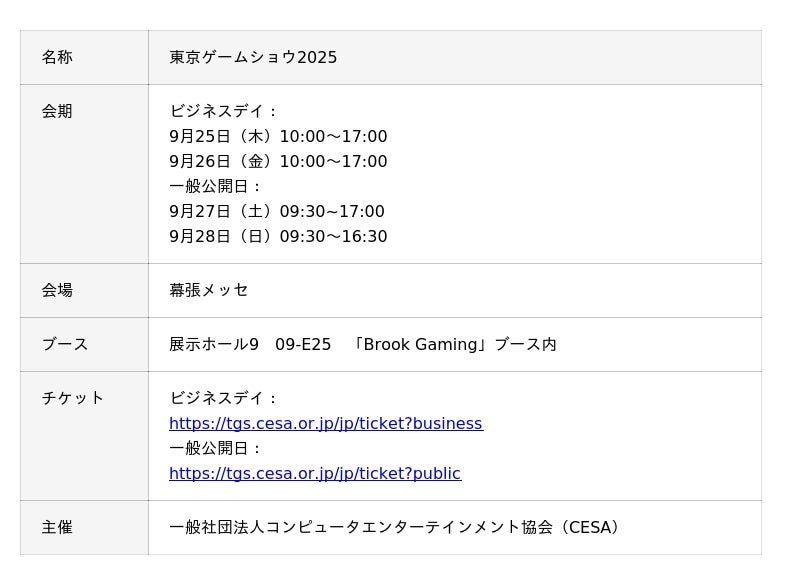This screenshot has height=585, width=800.
Task: Click the 東京ゲームショウ2025 text
Action: (253, 57)
